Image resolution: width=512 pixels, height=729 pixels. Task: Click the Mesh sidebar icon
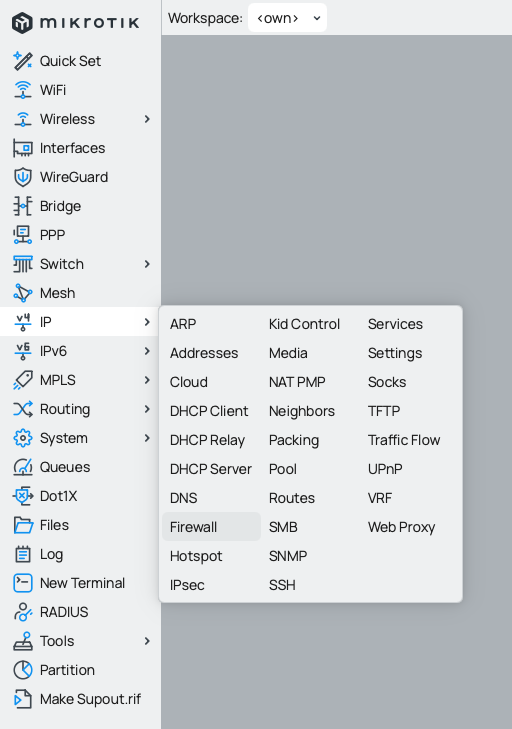click(23, 293)
